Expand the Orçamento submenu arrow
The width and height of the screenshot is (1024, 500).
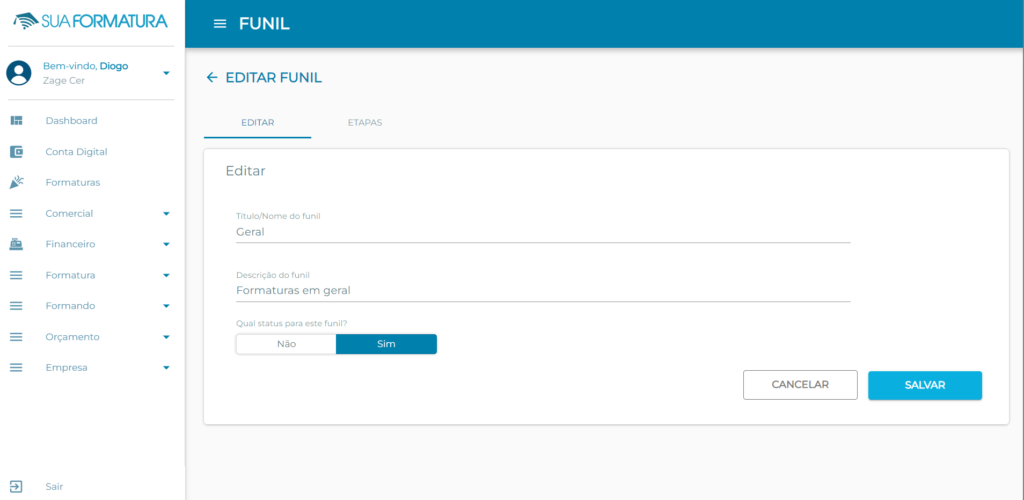coord(166,337)
